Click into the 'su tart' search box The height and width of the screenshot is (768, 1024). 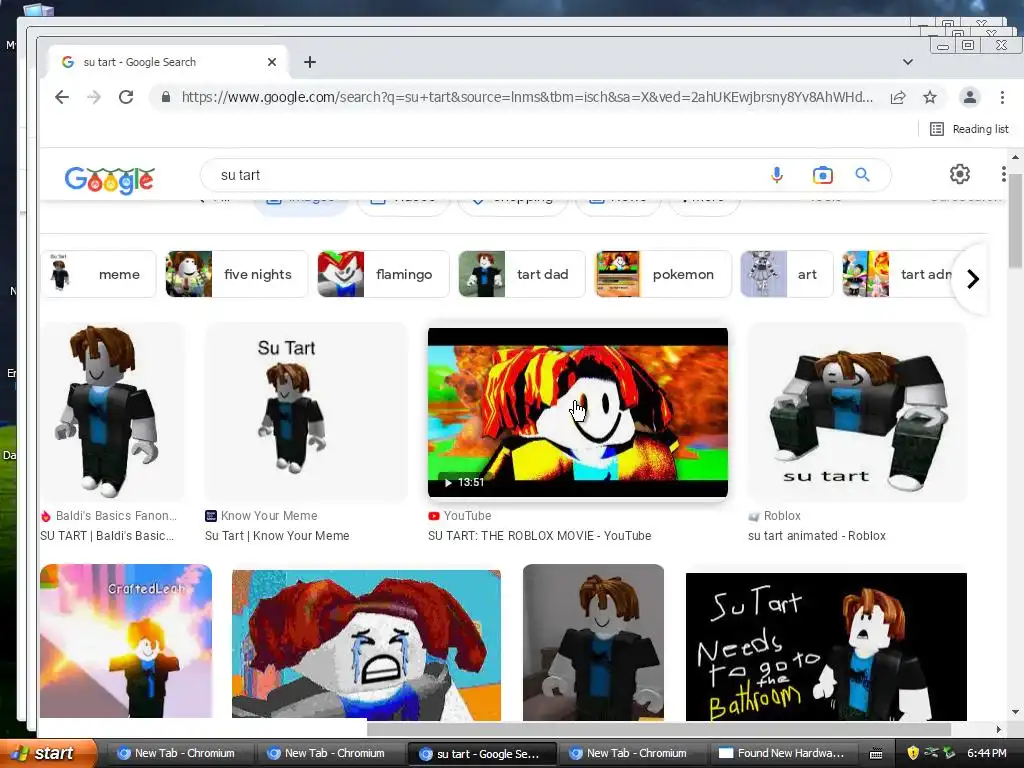(483, 175)
